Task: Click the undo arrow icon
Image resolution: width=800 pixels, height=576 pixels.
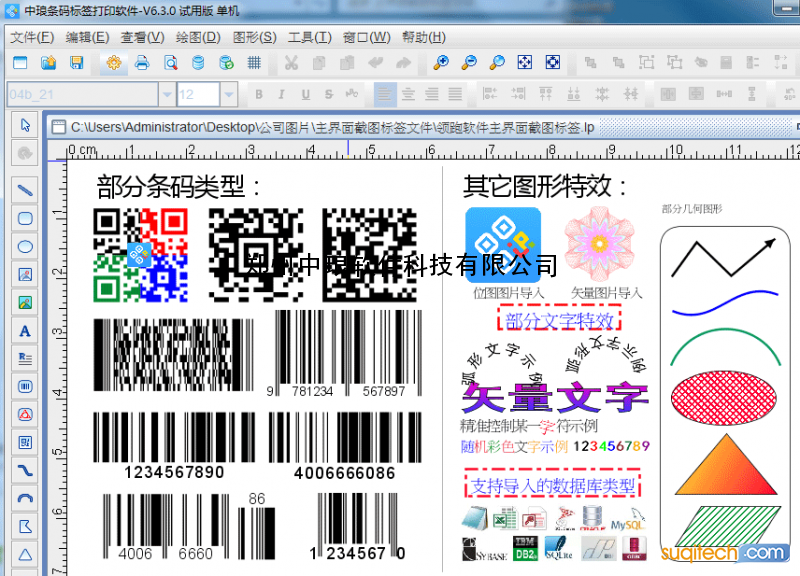Action: click(376, 63)
